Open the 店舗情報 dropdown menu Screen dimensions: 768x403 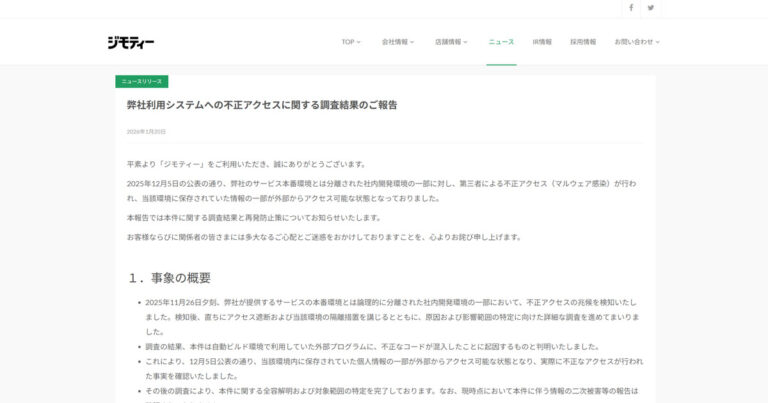451,42
